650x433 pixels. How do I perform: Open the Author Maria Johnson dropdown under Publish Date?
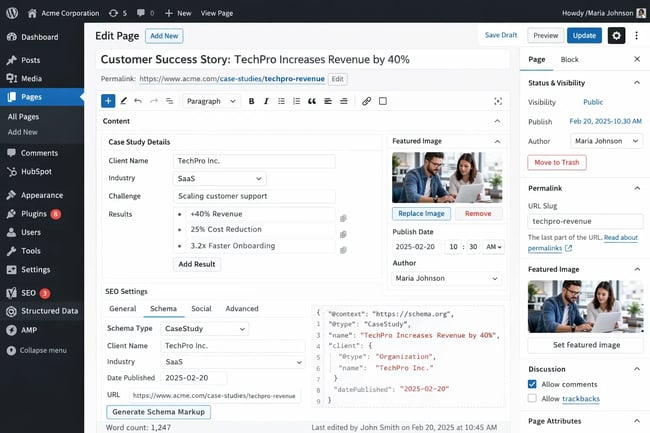pyautogui.click(x=446, y=278)
